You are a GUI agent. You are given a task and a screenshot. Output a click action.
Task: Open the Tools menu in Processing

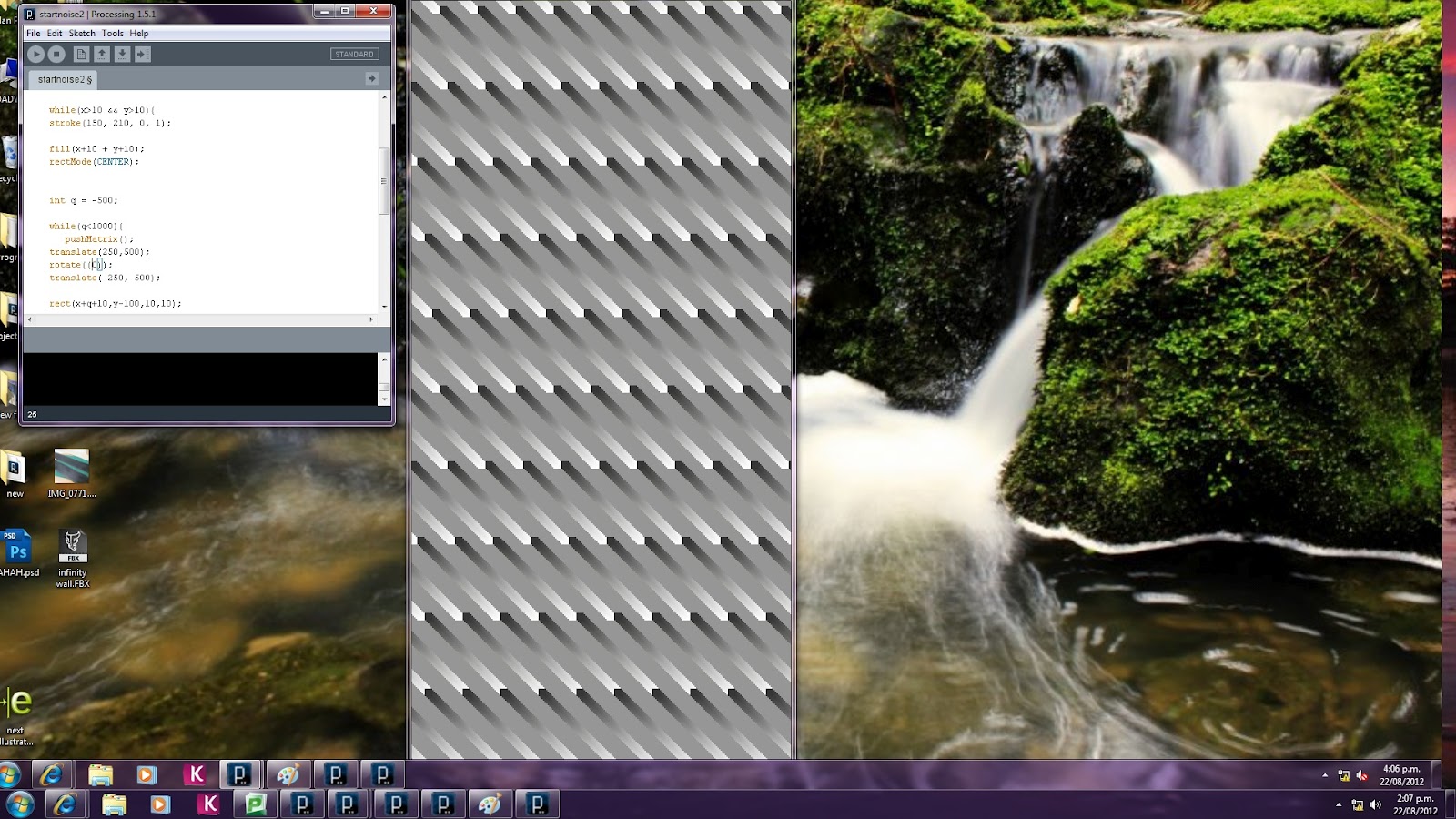(112, 33)
